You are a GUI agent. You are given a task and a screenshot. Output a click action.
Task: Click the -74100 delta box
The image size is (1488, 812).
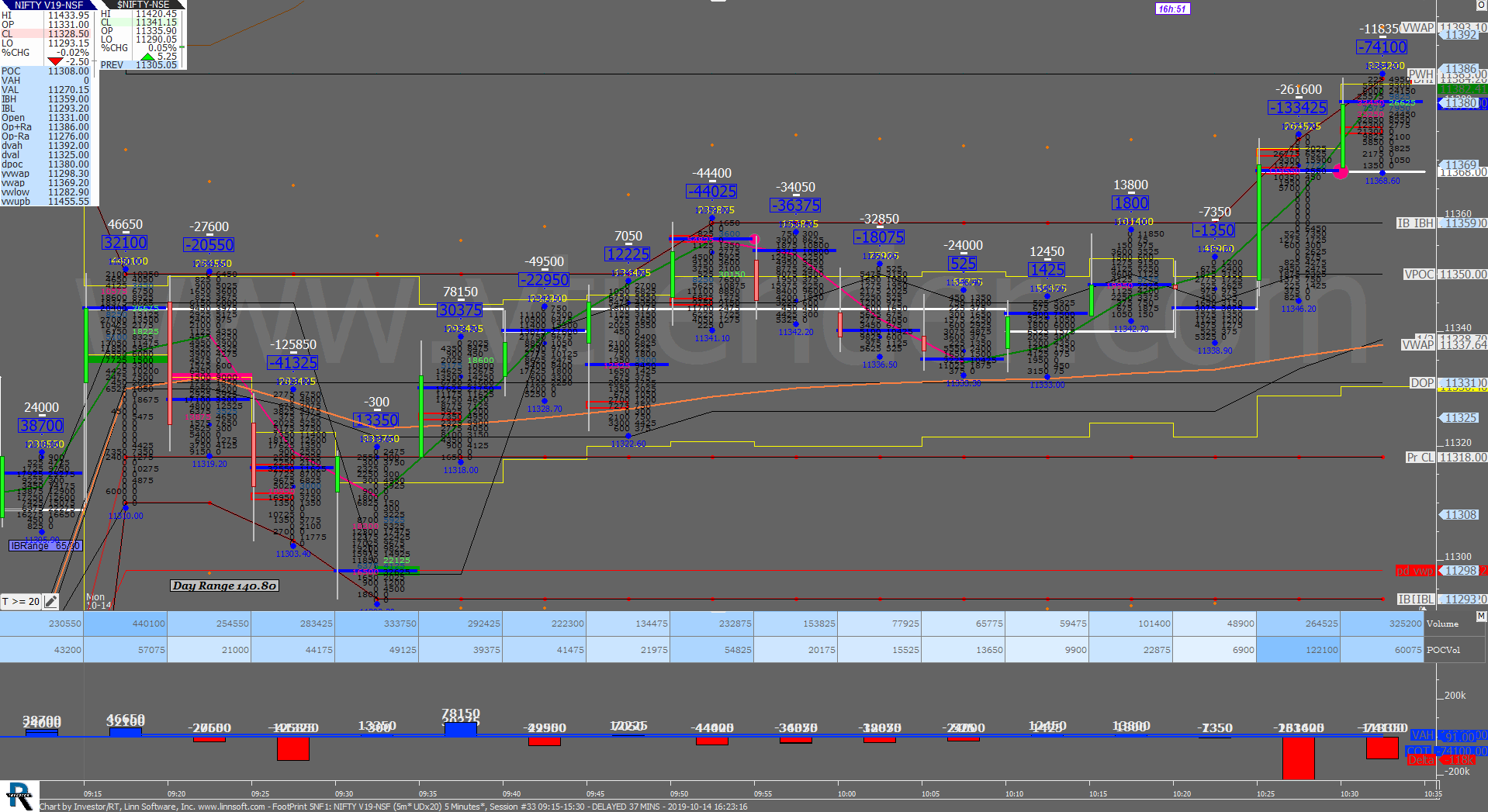point(1382,47)
